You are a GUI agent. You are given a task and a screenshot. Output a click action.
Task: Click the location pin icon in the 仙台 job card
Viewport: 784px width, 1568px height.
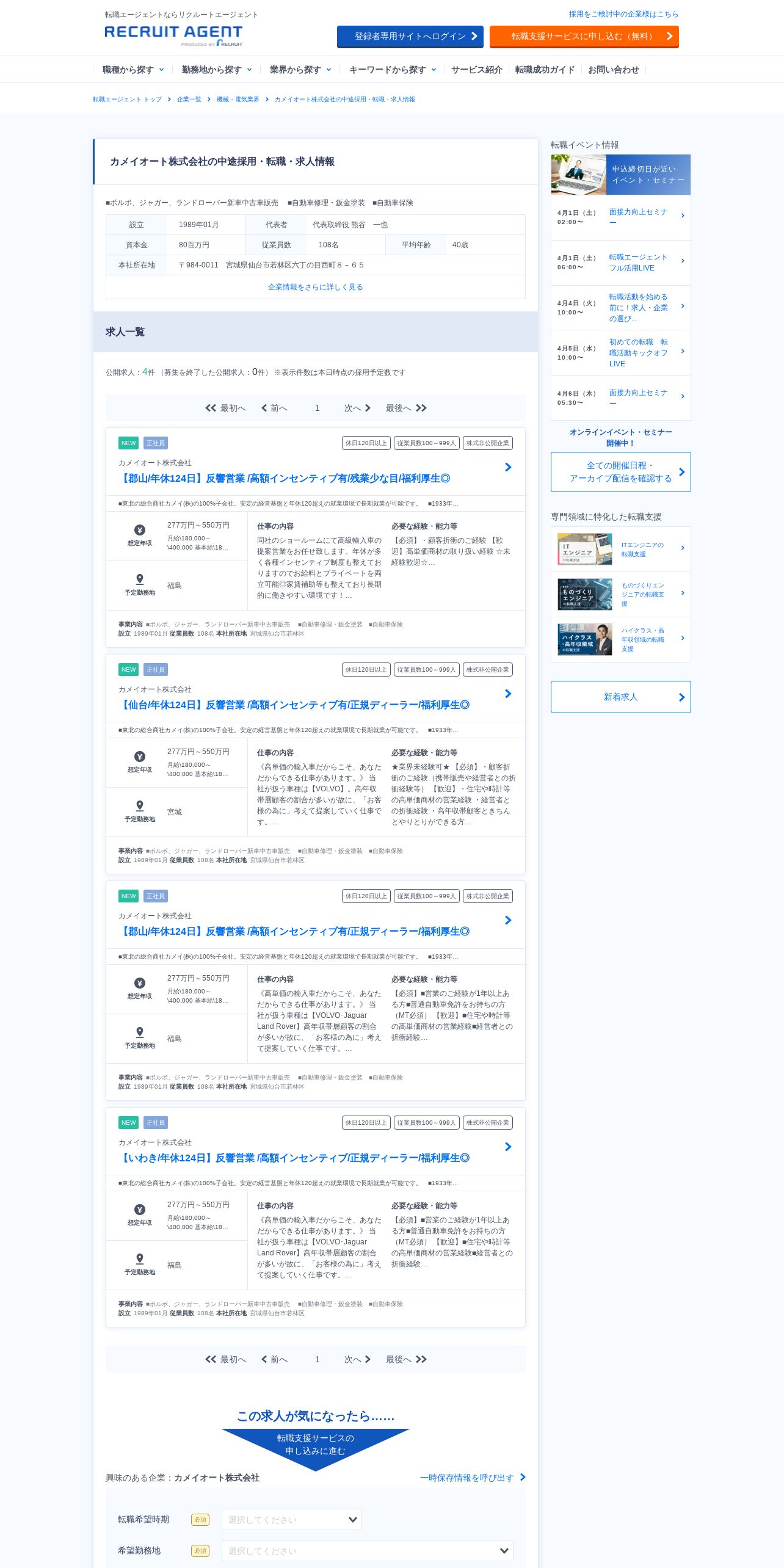coord(140,806)
